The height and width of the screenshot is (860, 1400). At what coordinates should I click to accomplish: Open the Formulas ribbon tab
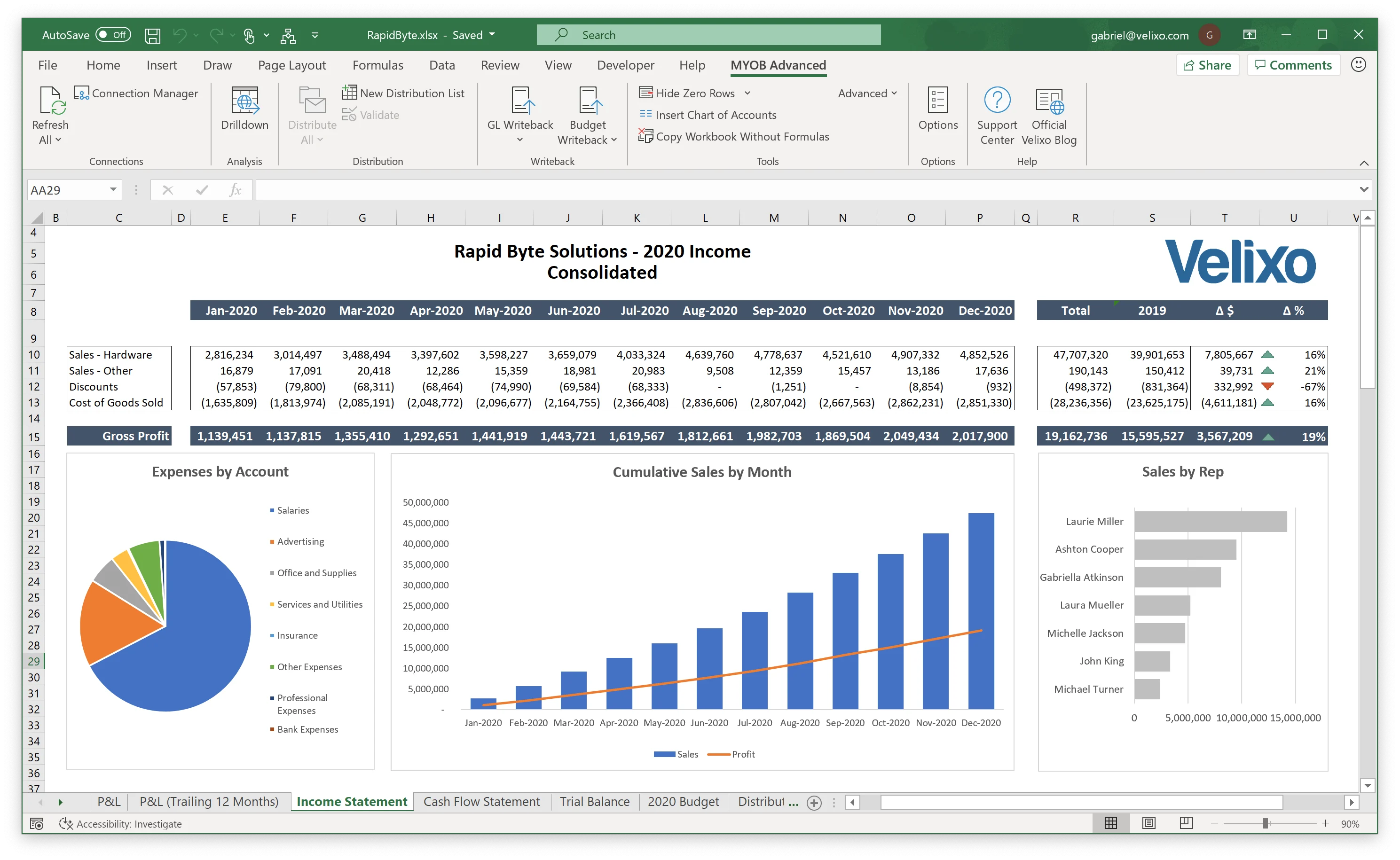pyautogui.click(x=377, y=65)
